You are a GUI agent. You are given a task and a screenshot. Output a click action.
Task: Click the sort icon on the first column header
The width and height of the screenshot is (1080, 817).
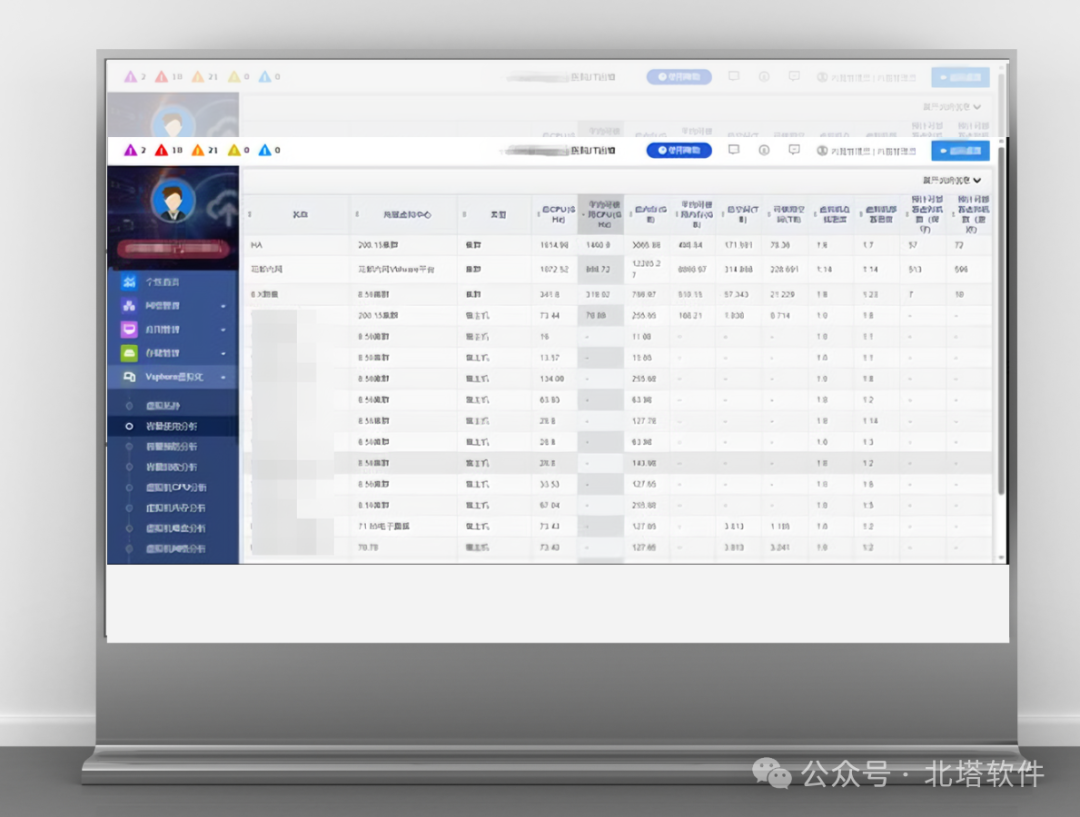coord(249,215)
